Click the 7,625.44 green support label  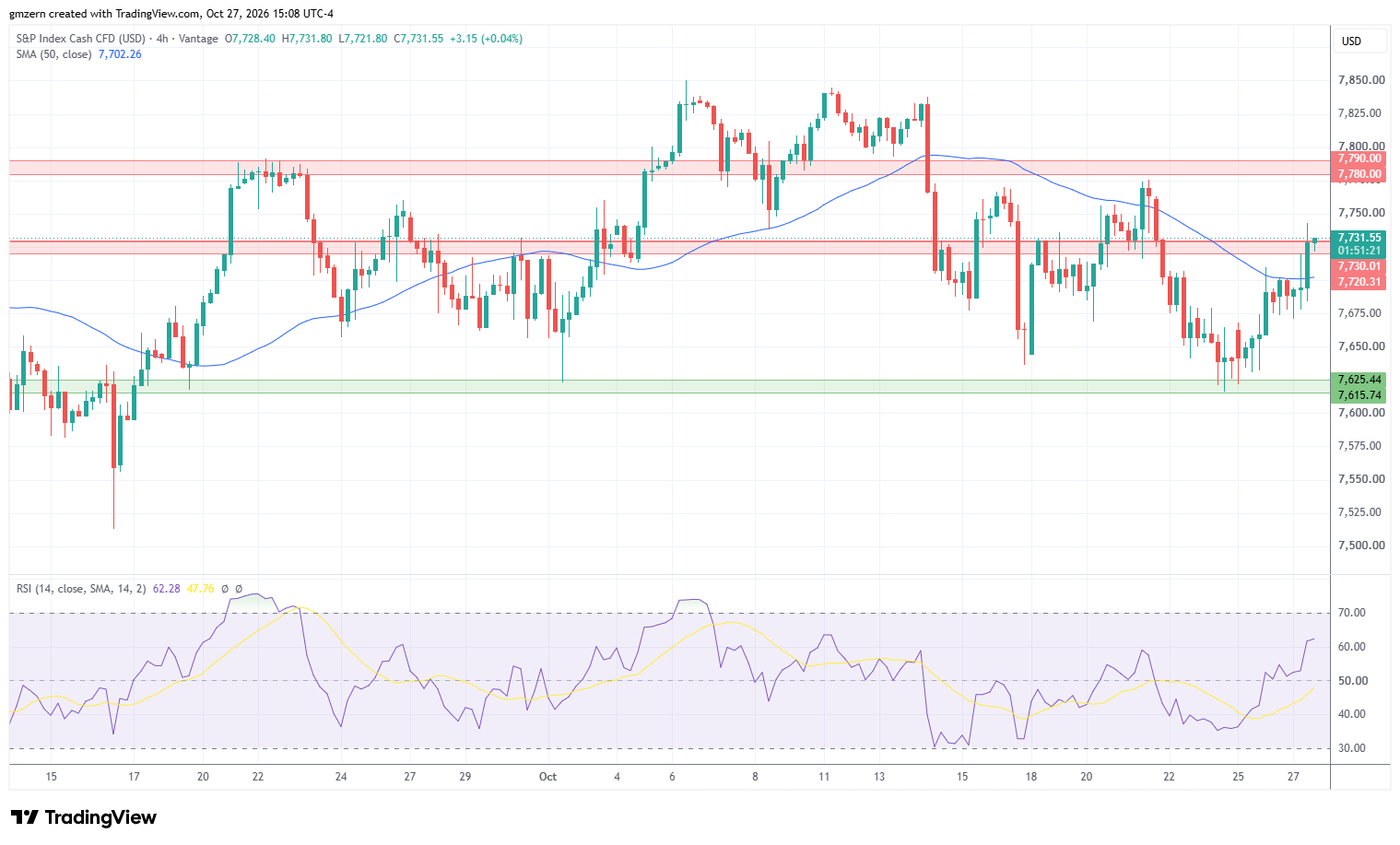coord(1359,380)
